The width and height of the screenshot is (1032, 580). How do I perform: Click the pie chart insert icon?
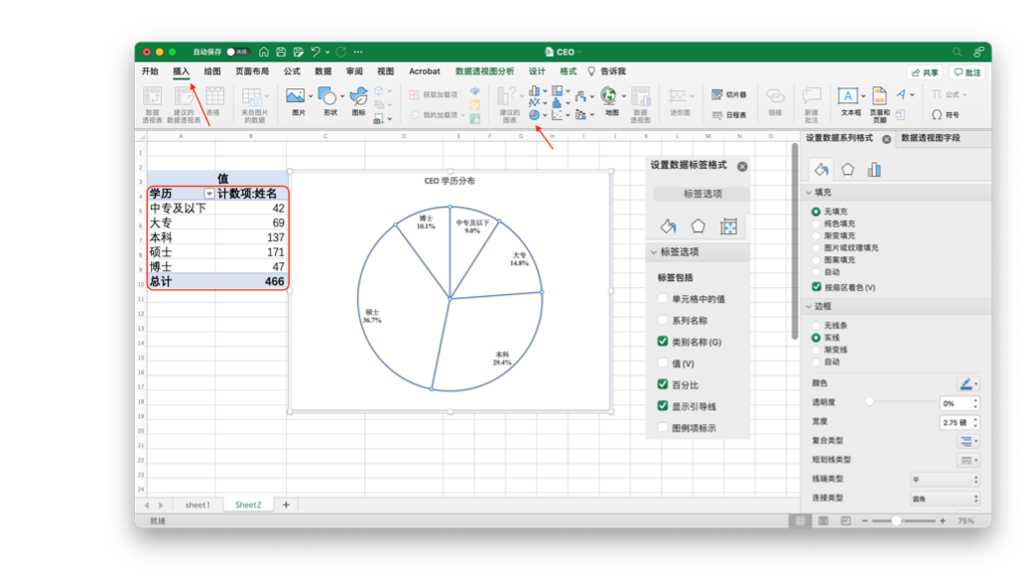click(534, 115)
